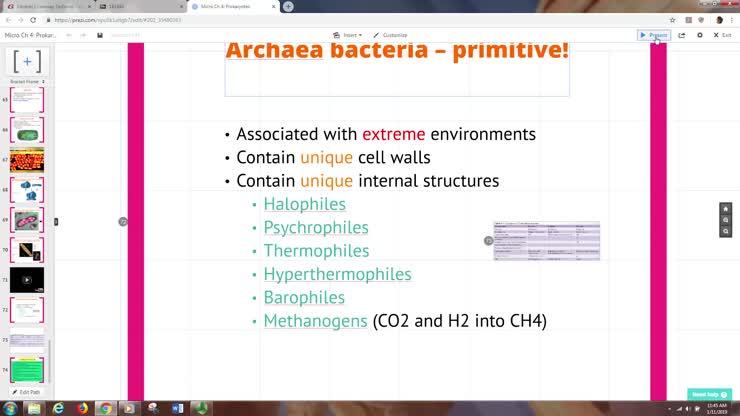Open File Explorer from taskbar

coord(34,408)
